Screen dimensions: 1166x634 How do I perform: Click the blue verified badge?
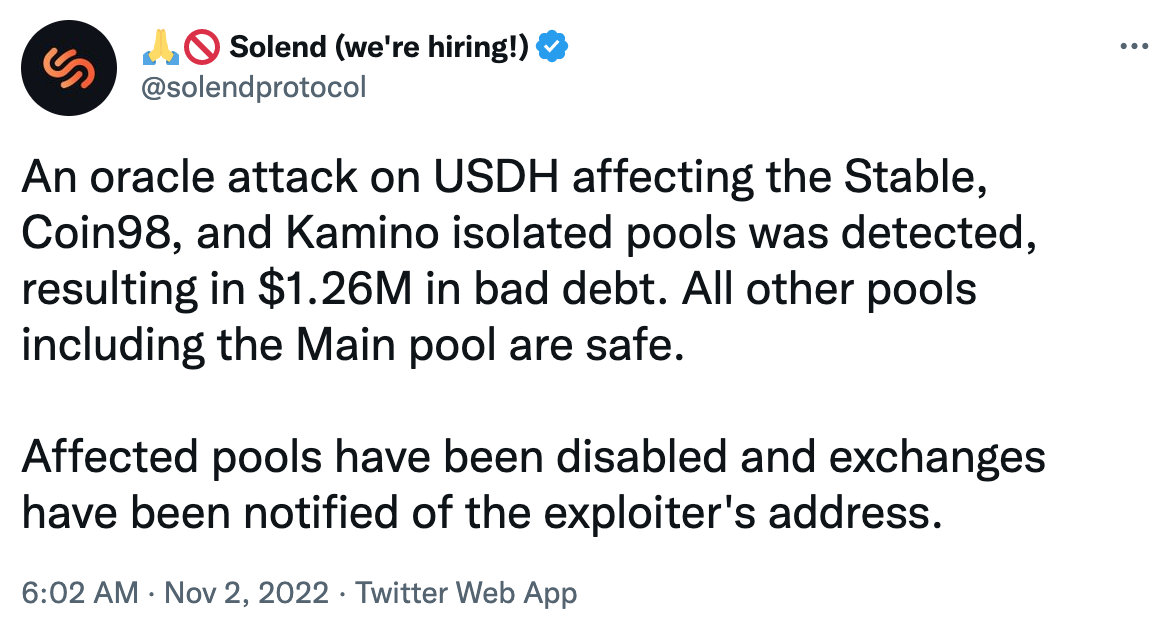point(552,47)
